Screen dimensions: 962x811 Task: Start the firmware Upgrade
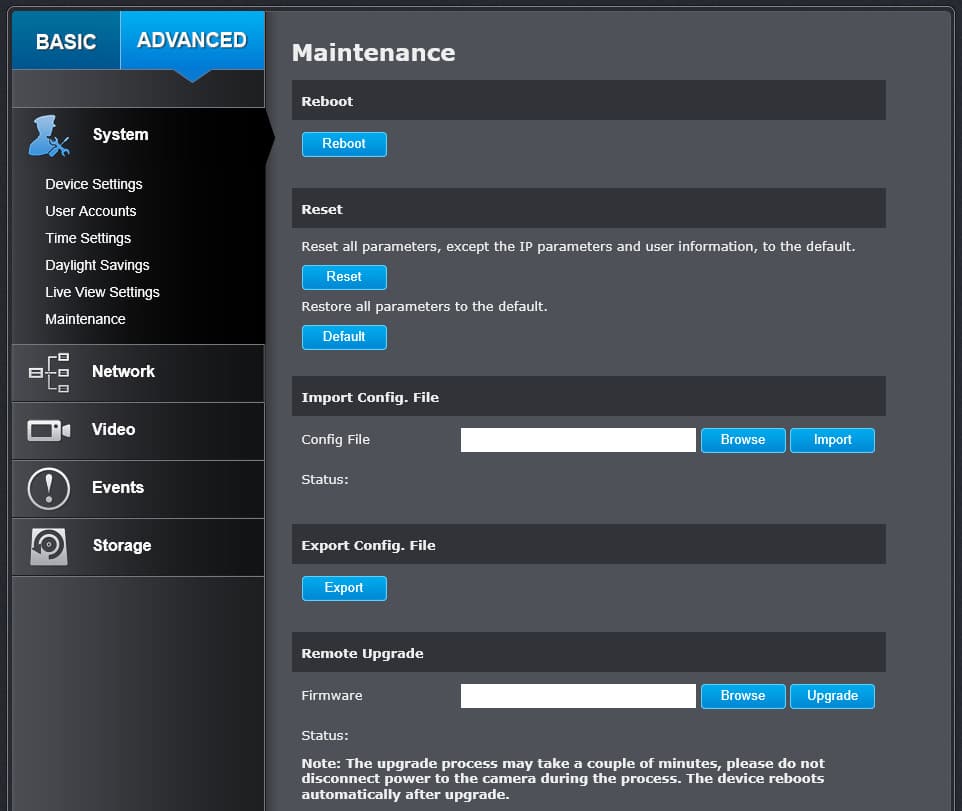832,696
